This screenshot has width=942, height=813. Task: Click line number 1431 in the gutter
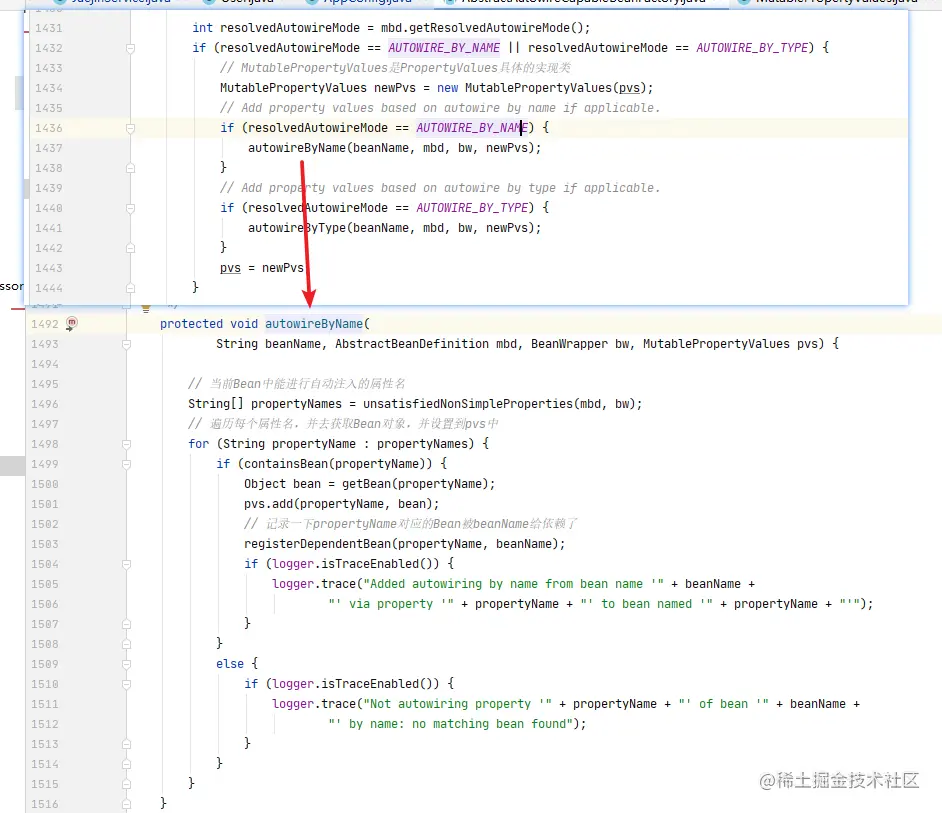pos(49,28)
